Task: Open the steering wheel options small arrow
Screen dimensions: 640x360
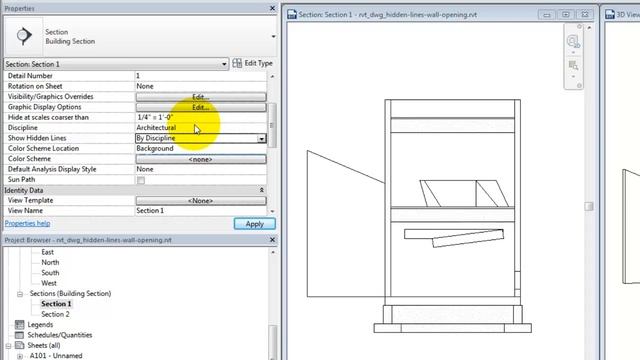Action: tap(573, 53)
